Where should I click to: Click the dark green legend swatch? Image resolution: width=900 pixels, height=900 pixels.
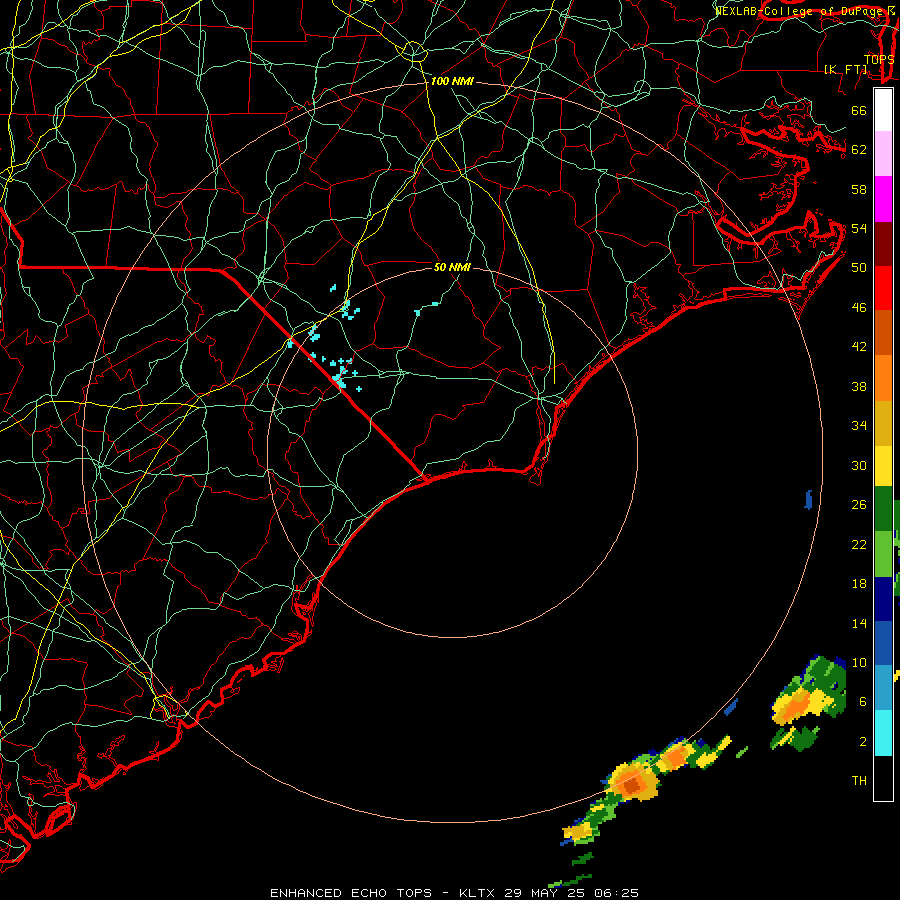883,509
